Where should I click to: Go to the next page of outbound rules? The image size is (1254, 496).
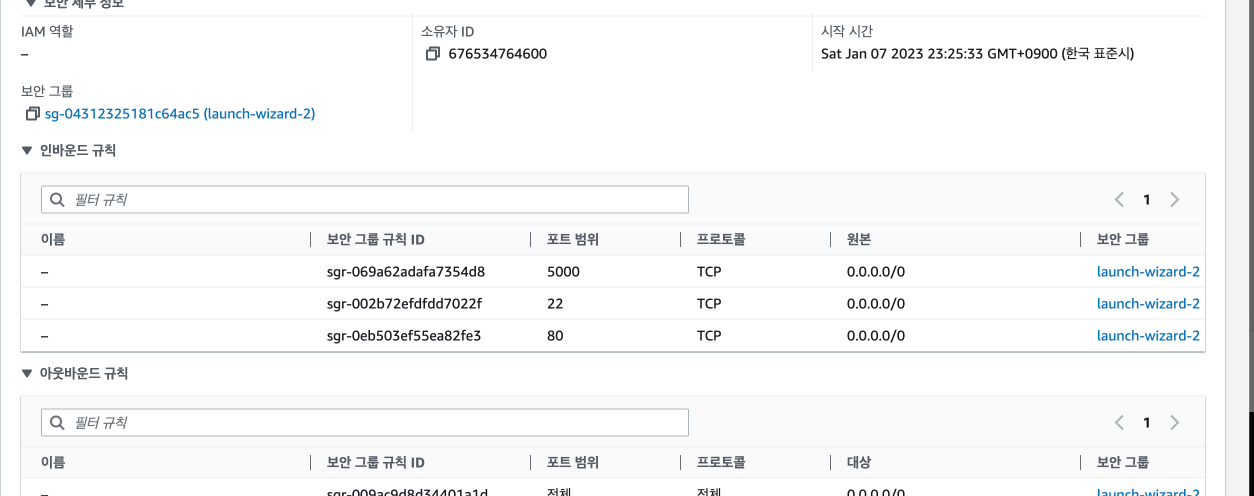point(1175,423)
